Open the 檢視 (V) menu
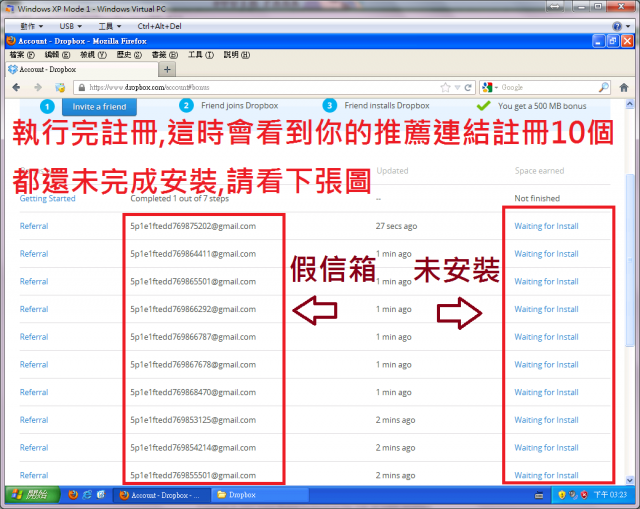This screenshot has height=509, width=640. (x=93, y=55)
